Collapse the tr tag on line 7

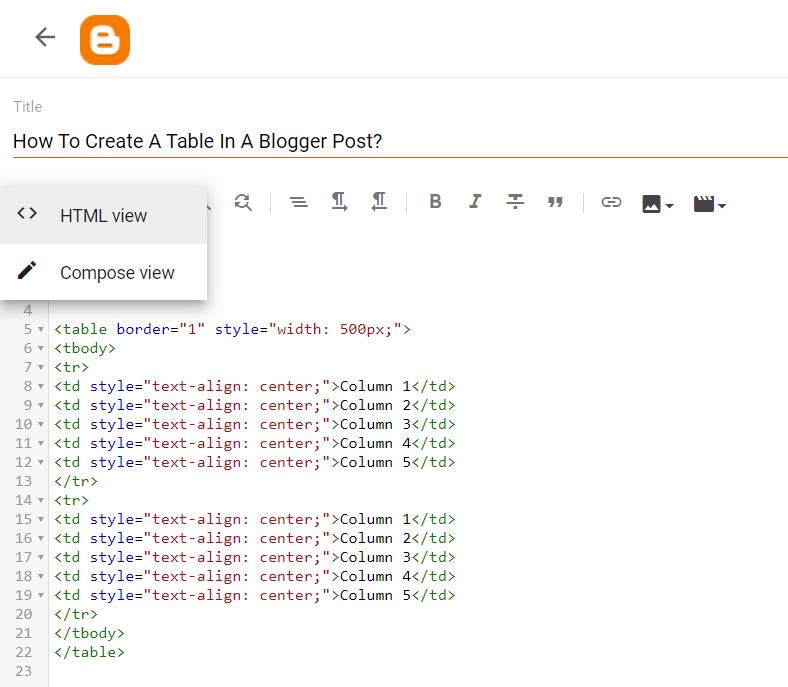(x=41, y=368)
